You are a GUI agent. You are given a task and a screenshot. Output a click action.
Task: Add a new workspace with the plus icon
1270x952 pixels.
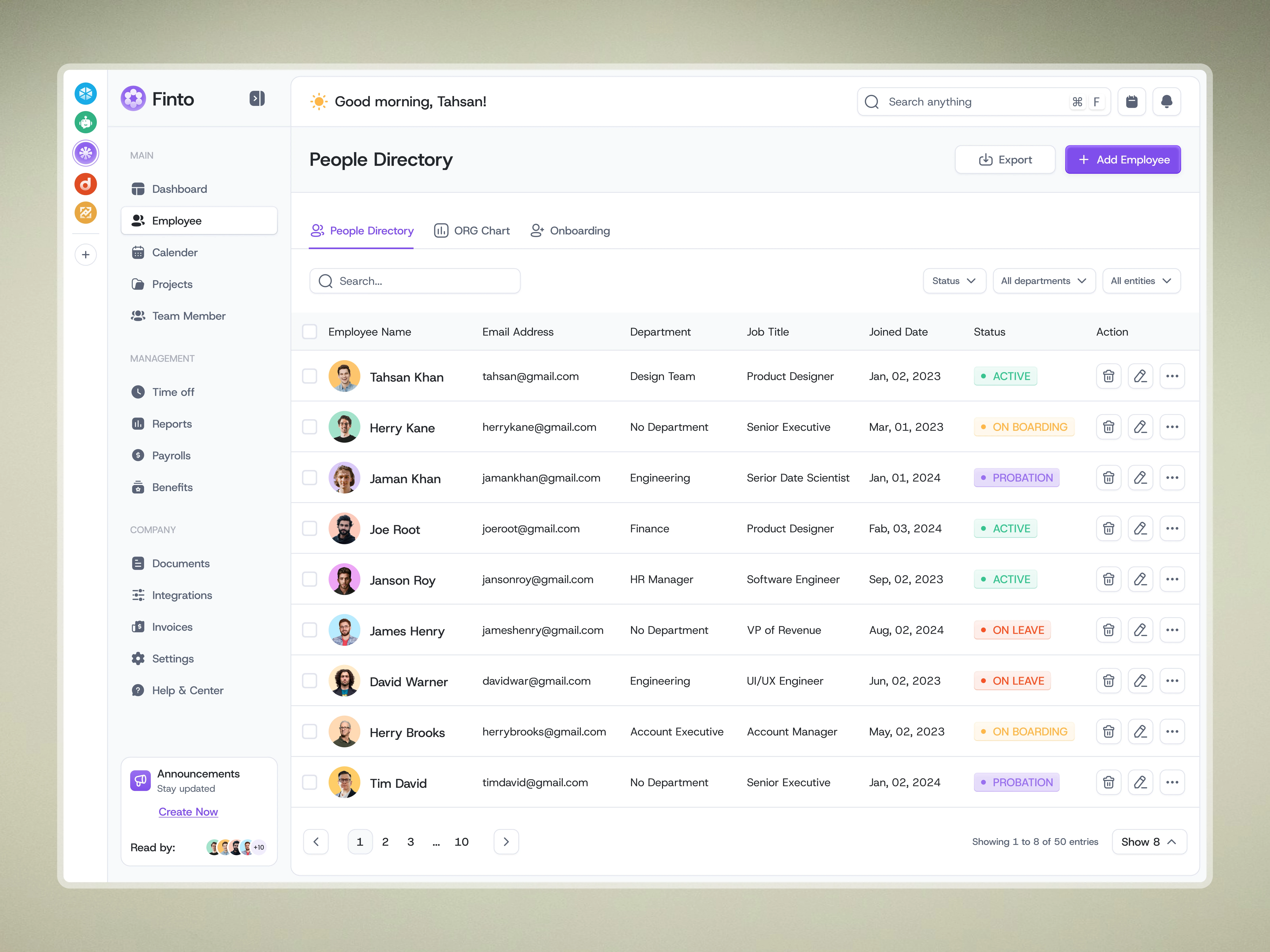(x=86, y=255)
